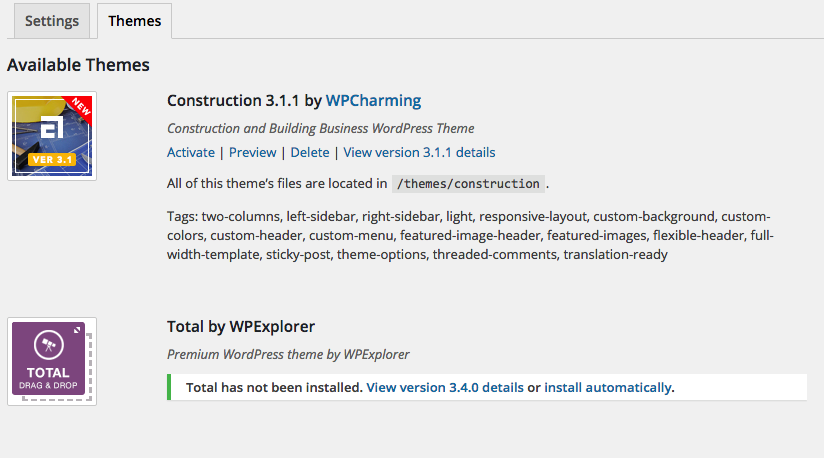Click the install automatically link
Image resolution: width=824 pixels, height=458 pixels.
[608, 388]
